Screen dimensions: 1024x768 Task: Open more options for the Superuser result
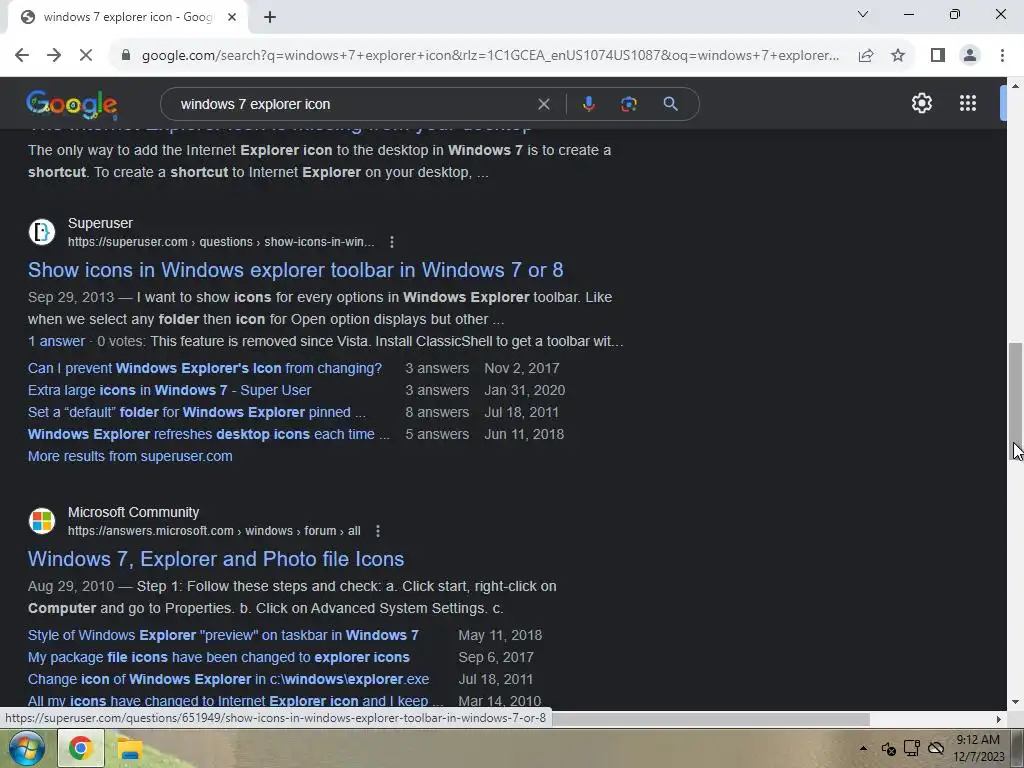pyautogui.click(x=392, y=242)
